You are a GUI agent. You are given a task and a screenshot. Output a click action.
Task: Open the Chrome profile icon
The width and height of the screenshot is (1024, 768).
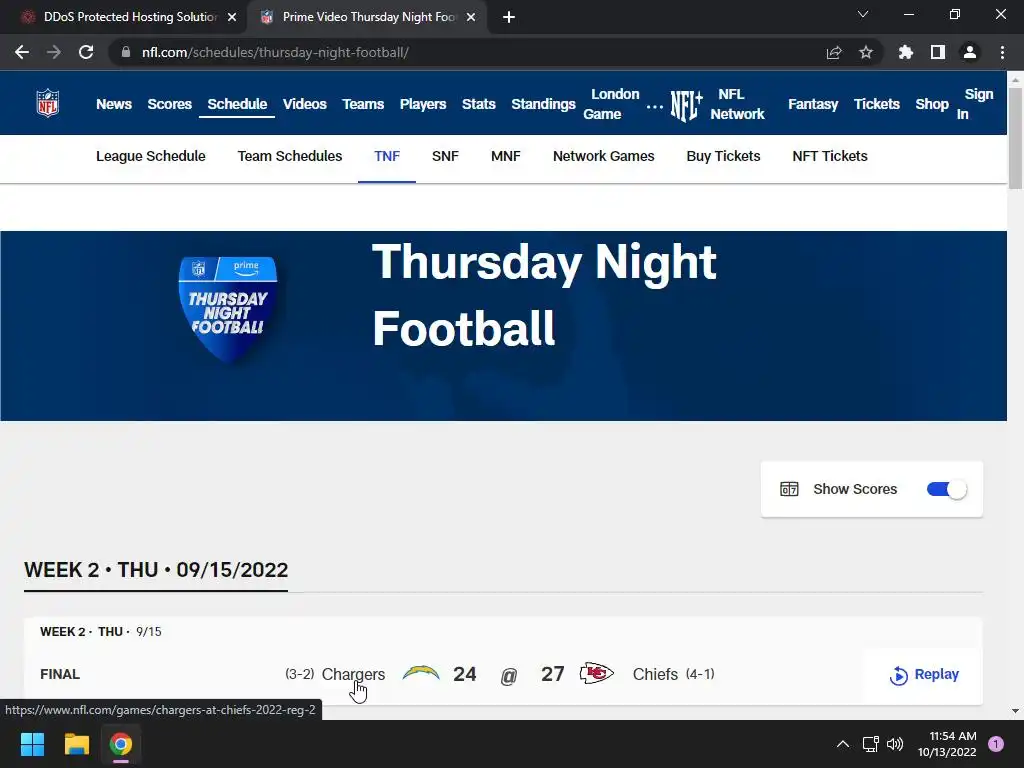pos(970,52)
